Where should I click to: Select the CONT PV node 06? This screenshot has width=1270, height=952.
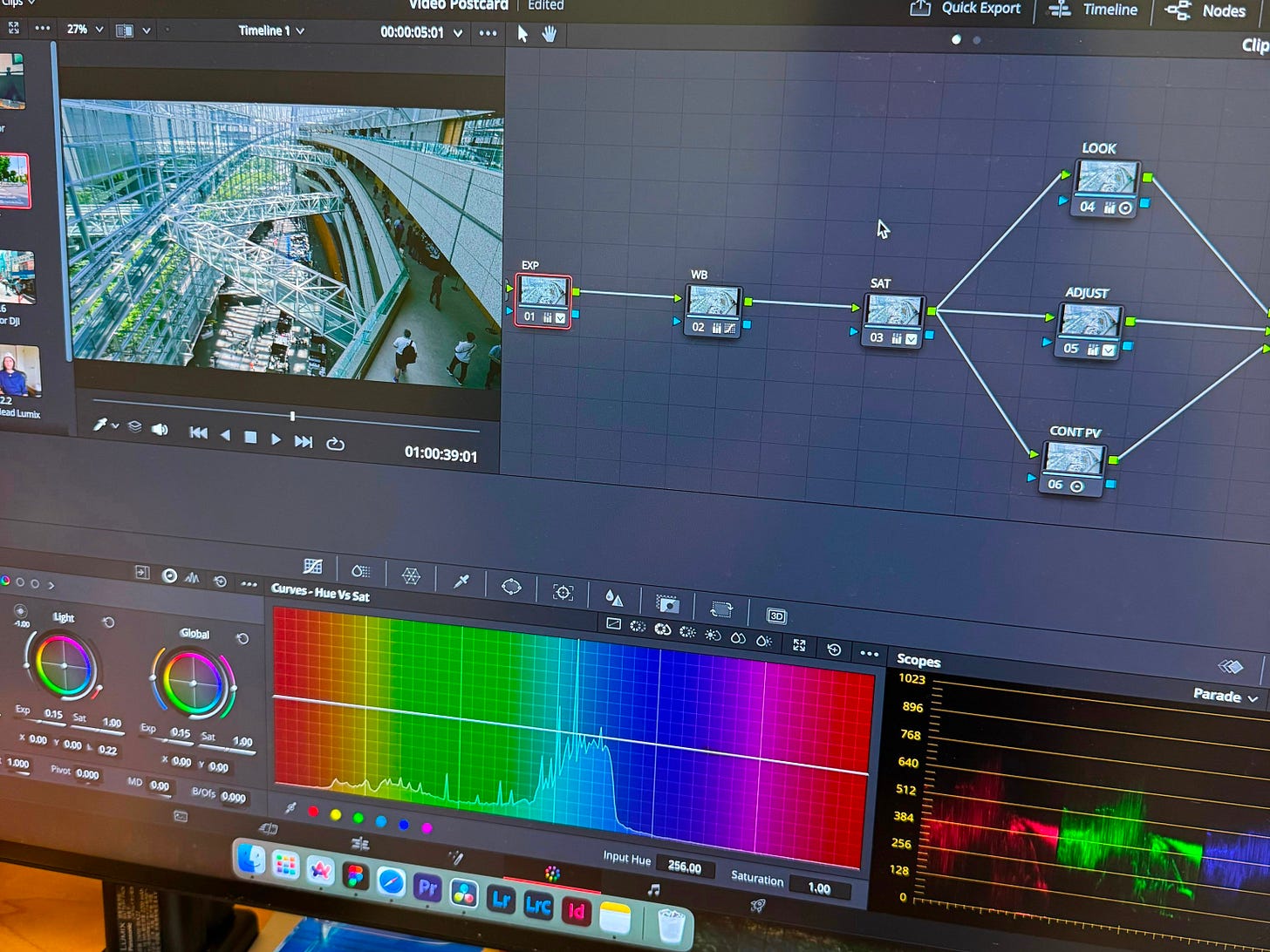click(x=1072, y=469)
